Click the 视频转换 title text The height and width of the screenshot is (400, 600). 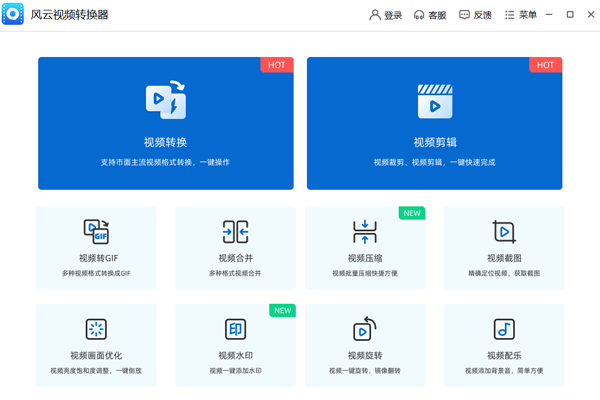(x=166, y=142)
